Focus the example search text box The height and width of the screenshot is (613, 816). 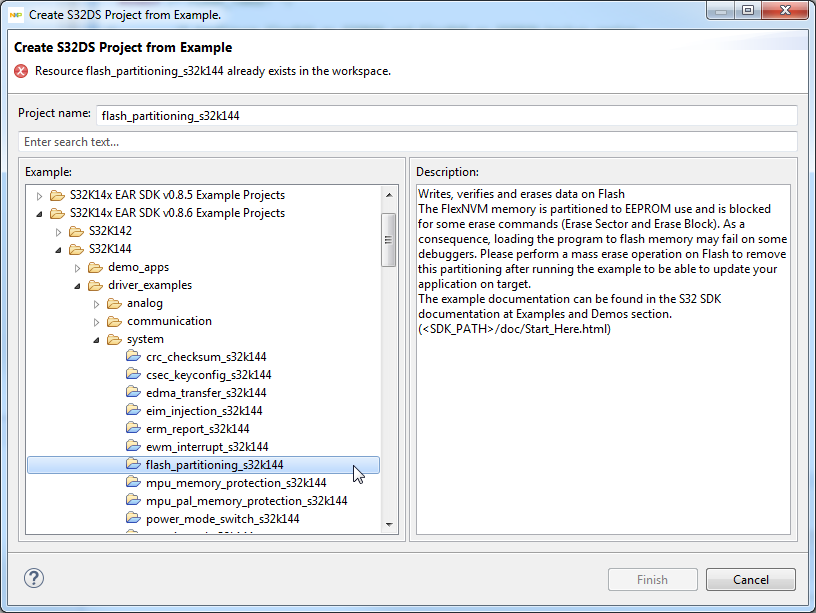pos(408,142)
